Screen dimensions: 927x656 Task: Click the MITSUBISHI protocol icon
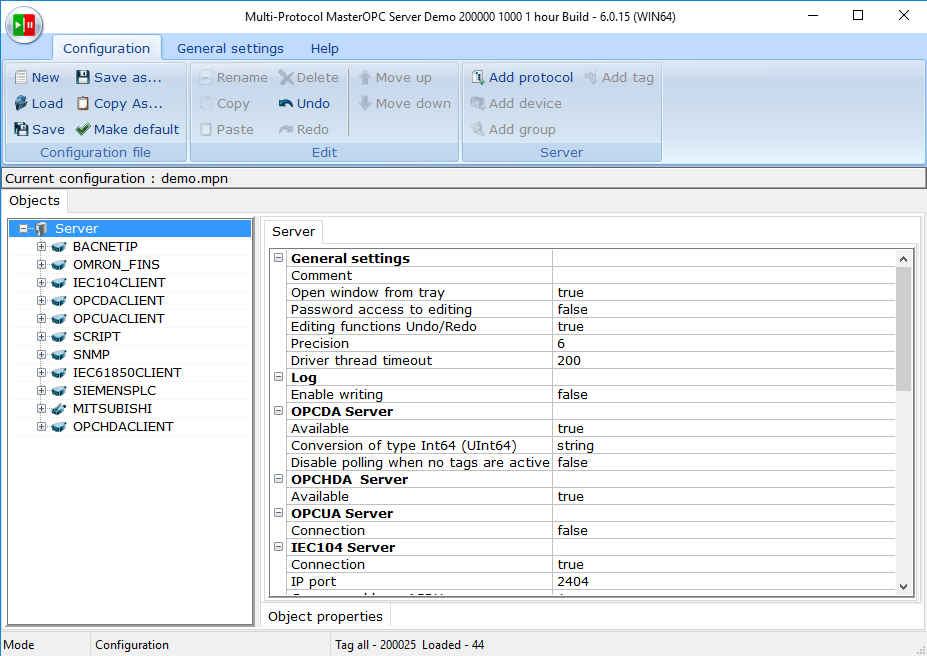click(59, 409)
